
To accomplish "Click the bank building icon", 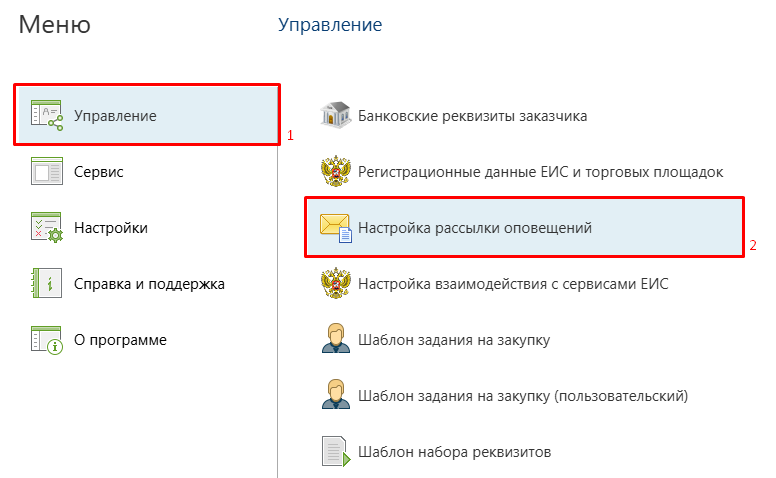I will [333, 115].
